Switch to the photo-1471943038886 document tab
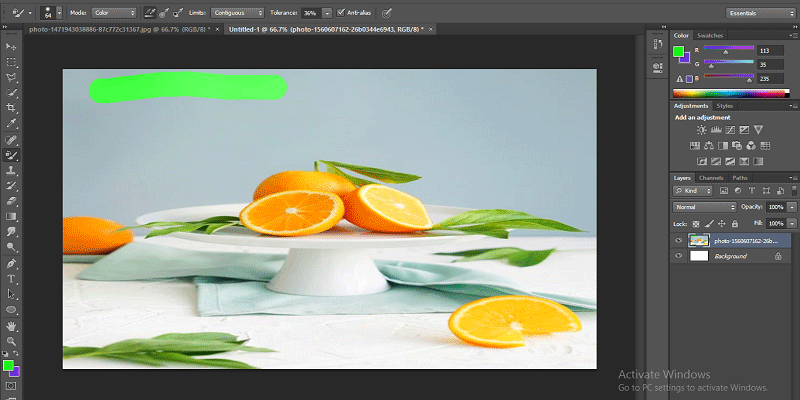This screenshot has width=800, height=400. [118, 30]
